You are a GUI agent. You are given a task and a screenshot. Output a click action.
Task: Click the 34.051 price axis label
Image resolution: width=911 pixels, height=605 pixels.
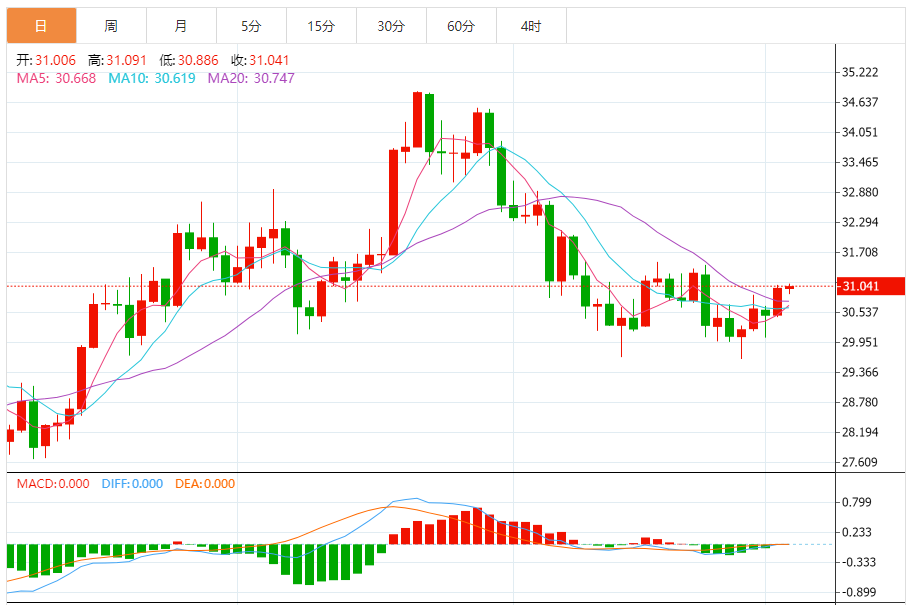point(860,132)
